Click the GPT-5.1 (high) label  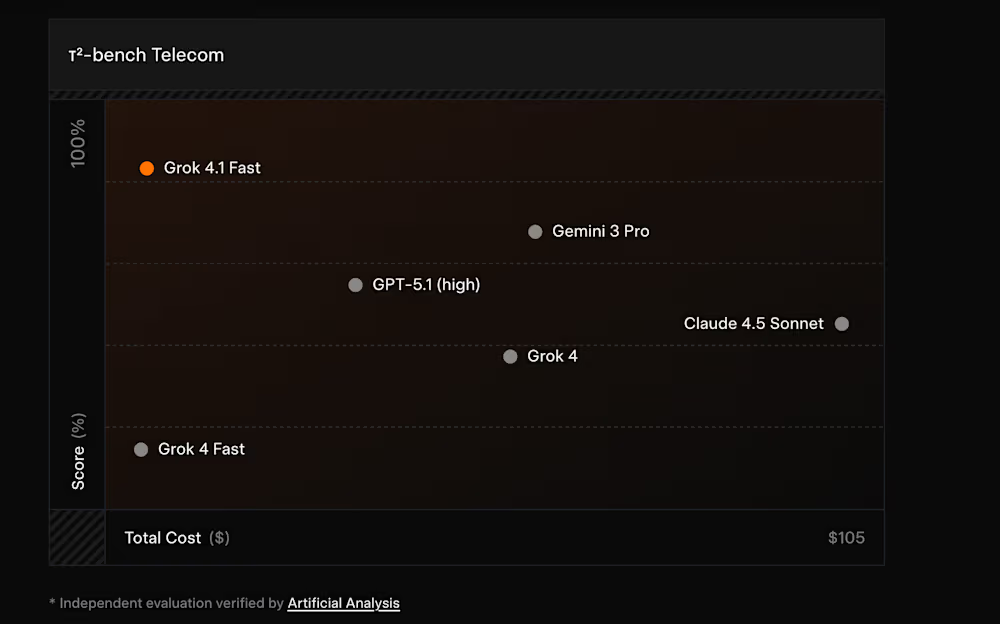[426, 285]
